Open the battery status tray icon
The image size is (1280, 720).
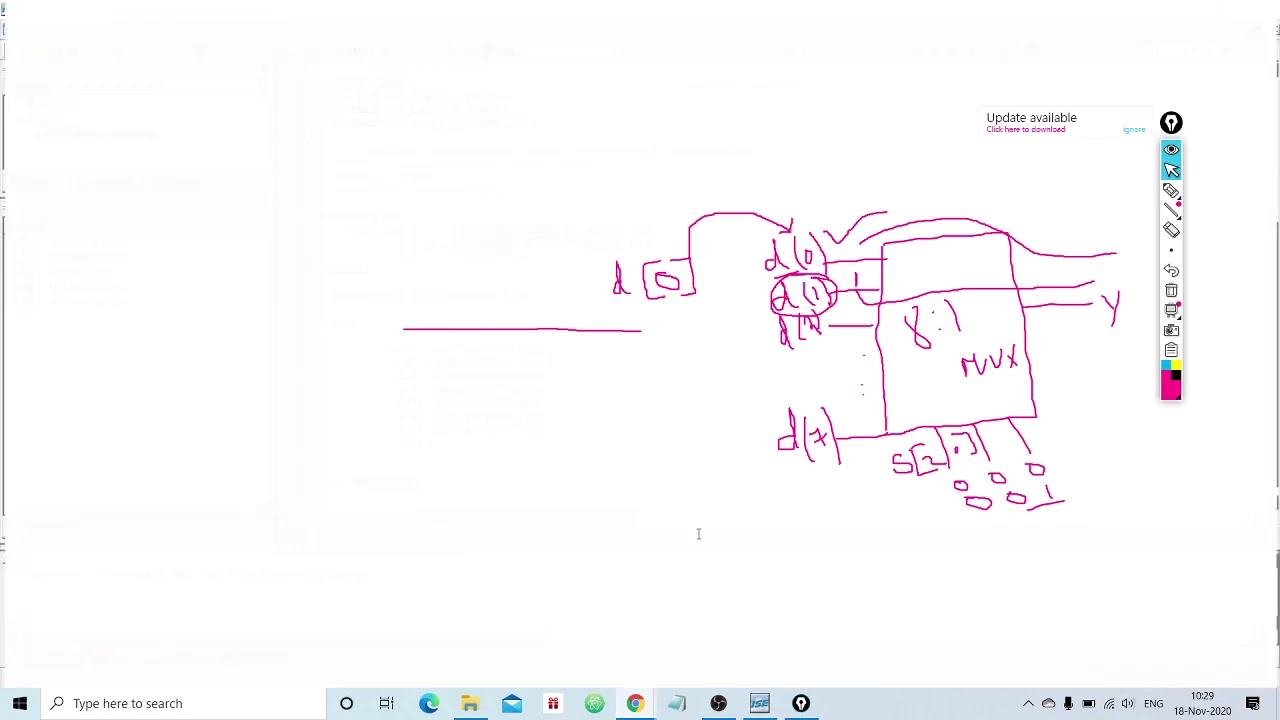click(x=1088, y=703)
